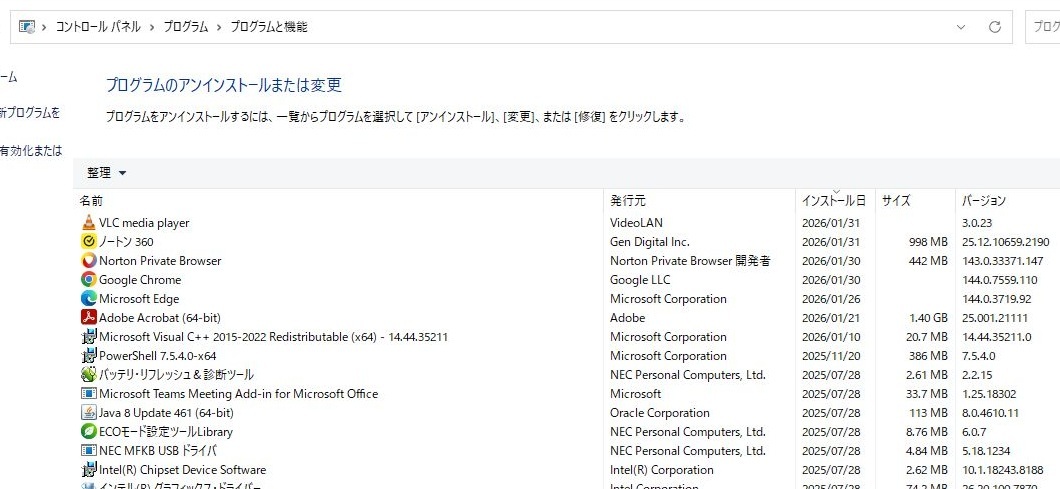
Task: Expand the address bar history dropdown
Action: 961,27
